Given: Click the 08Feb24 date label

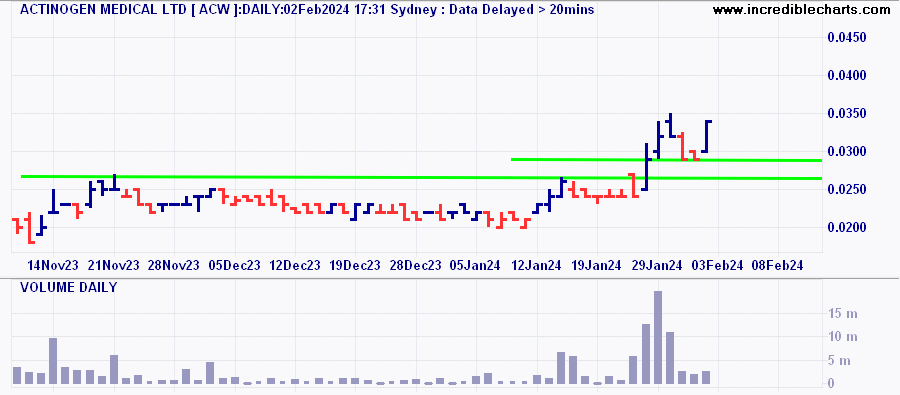Looking at the screenshot, I should 778,266.
